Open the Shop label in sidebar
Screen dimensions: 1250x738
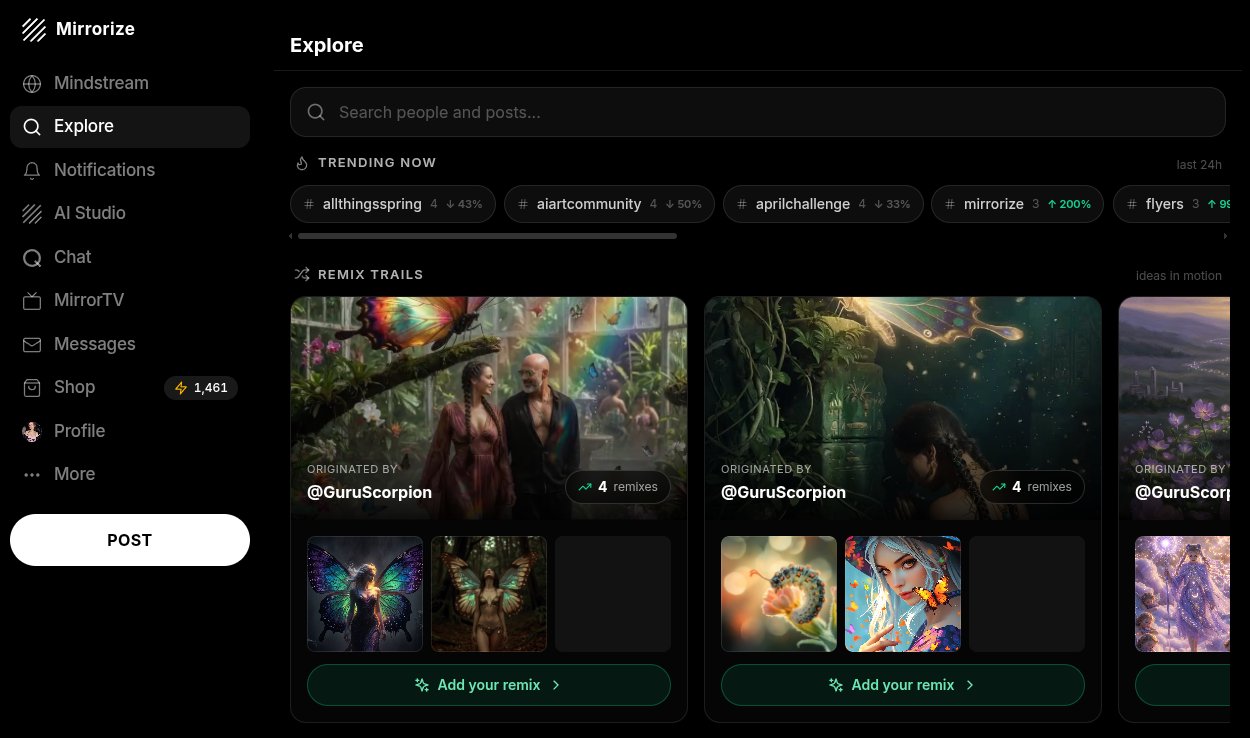pyautogui.click(x=74, y=387)
